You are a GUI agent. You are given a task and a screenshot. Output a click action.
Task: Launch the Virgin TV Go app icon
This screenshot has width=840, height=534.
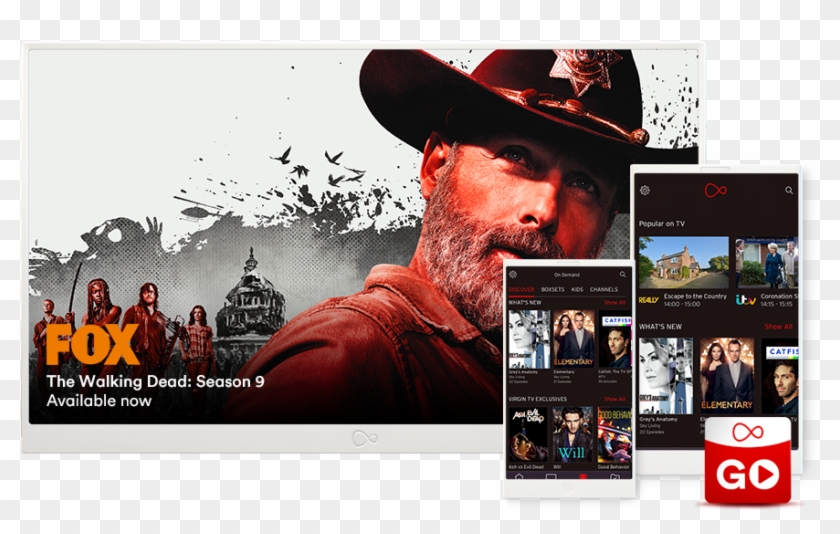[x=753, y=462]
